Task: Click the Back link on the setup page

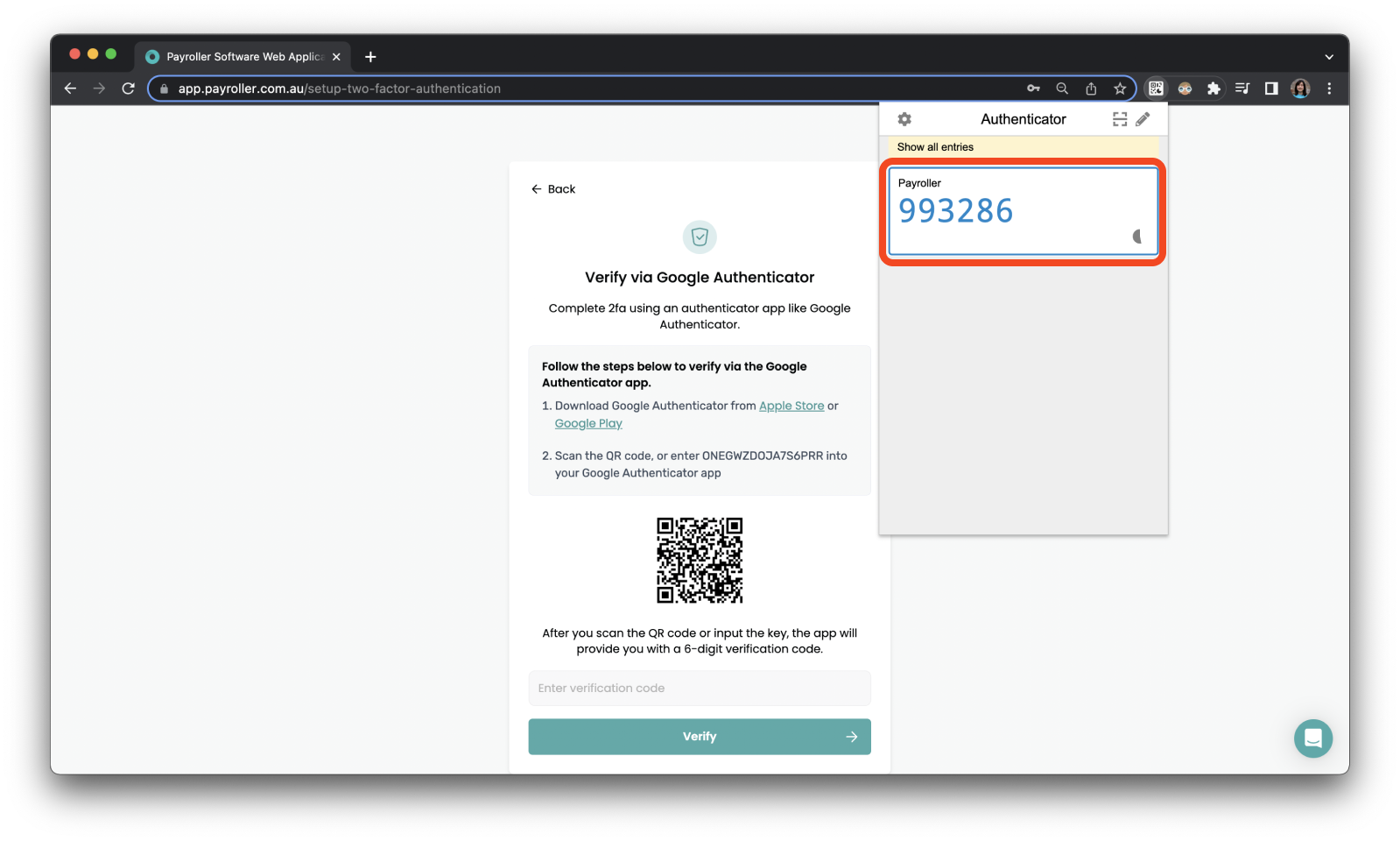Action: pyautogui.click(x=553, y=189)
